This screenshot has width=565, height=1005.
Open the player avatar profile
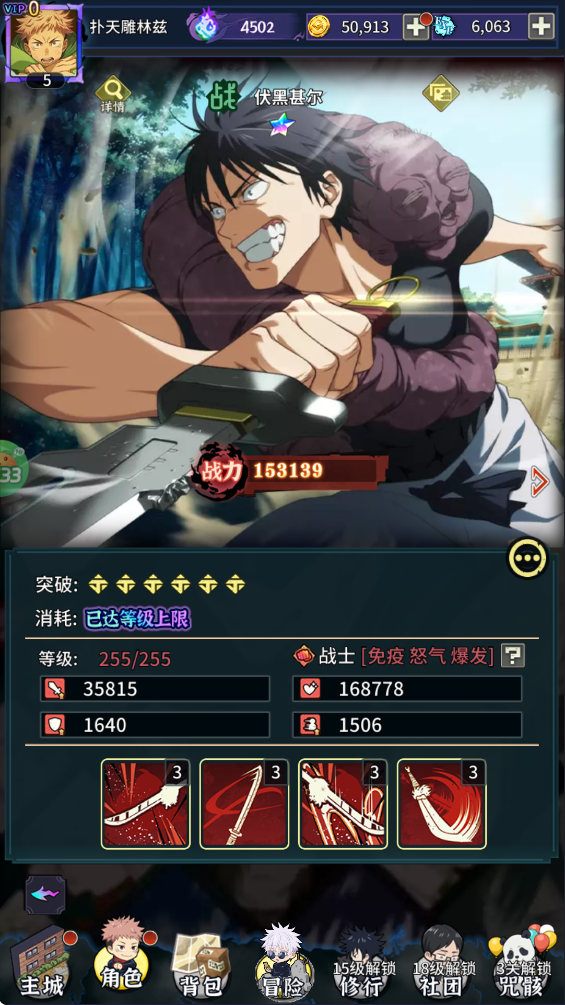point(44,43)
